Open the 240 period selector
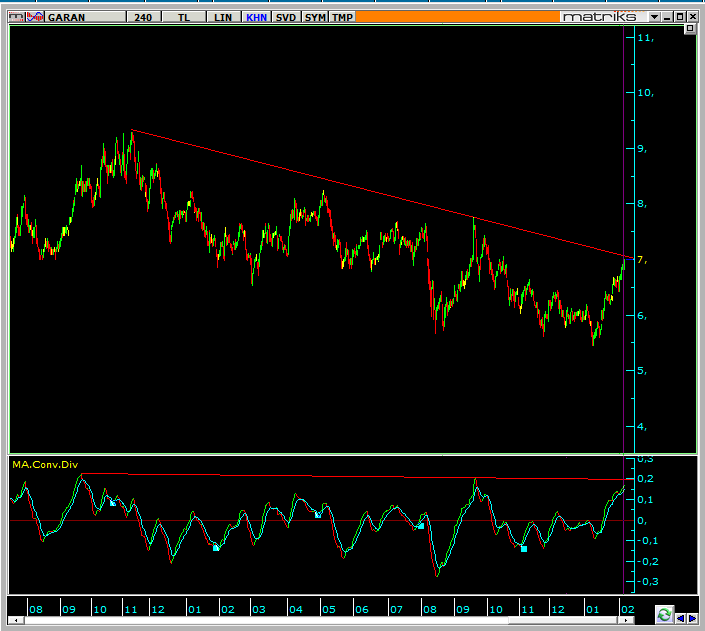This screenshot has height=631, width=705. tap(145, 17)
